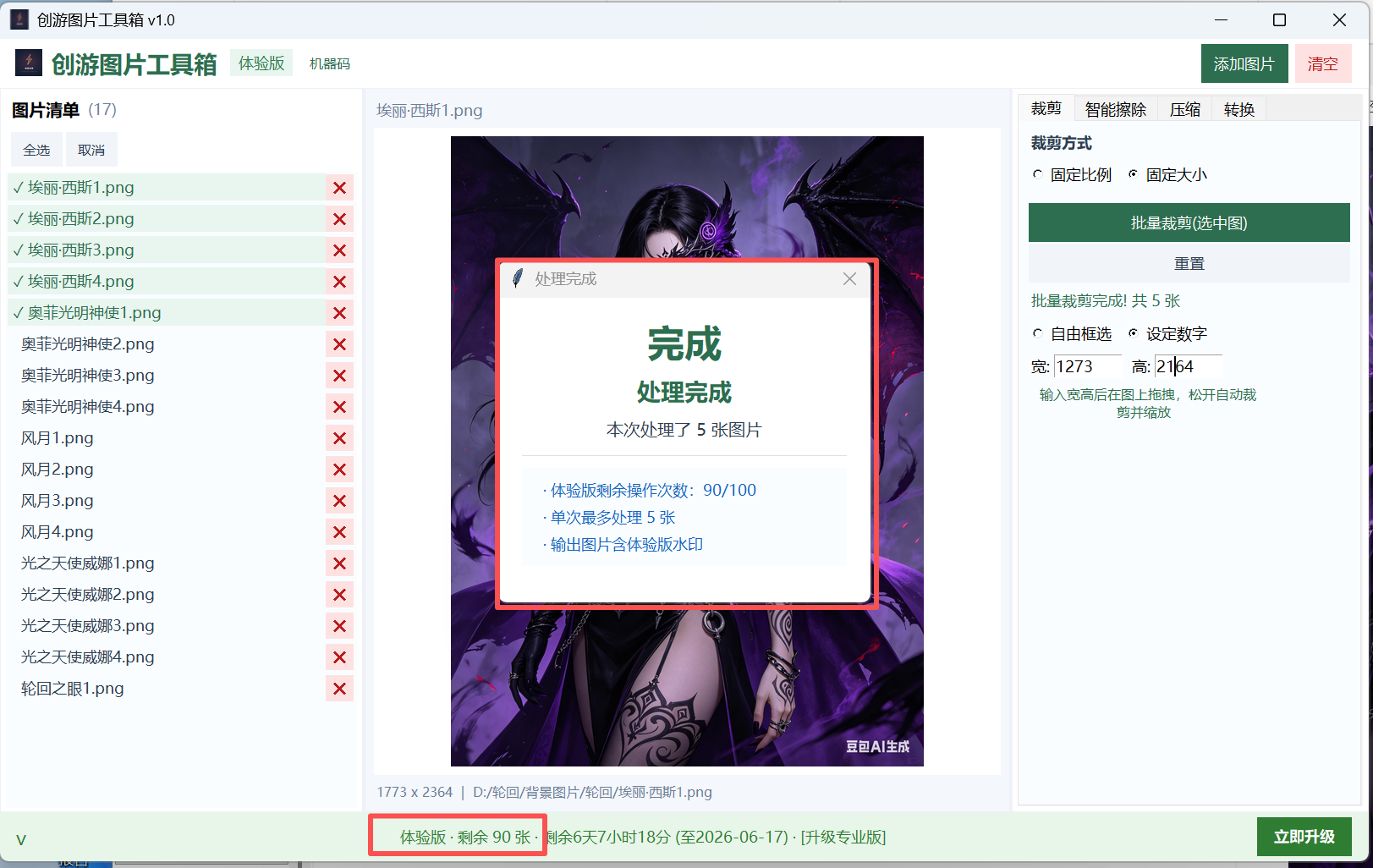Click the 体验版 badge in header
This screenshot has height=868, width=1373.
pyautogui.click(x=261, y=63)
